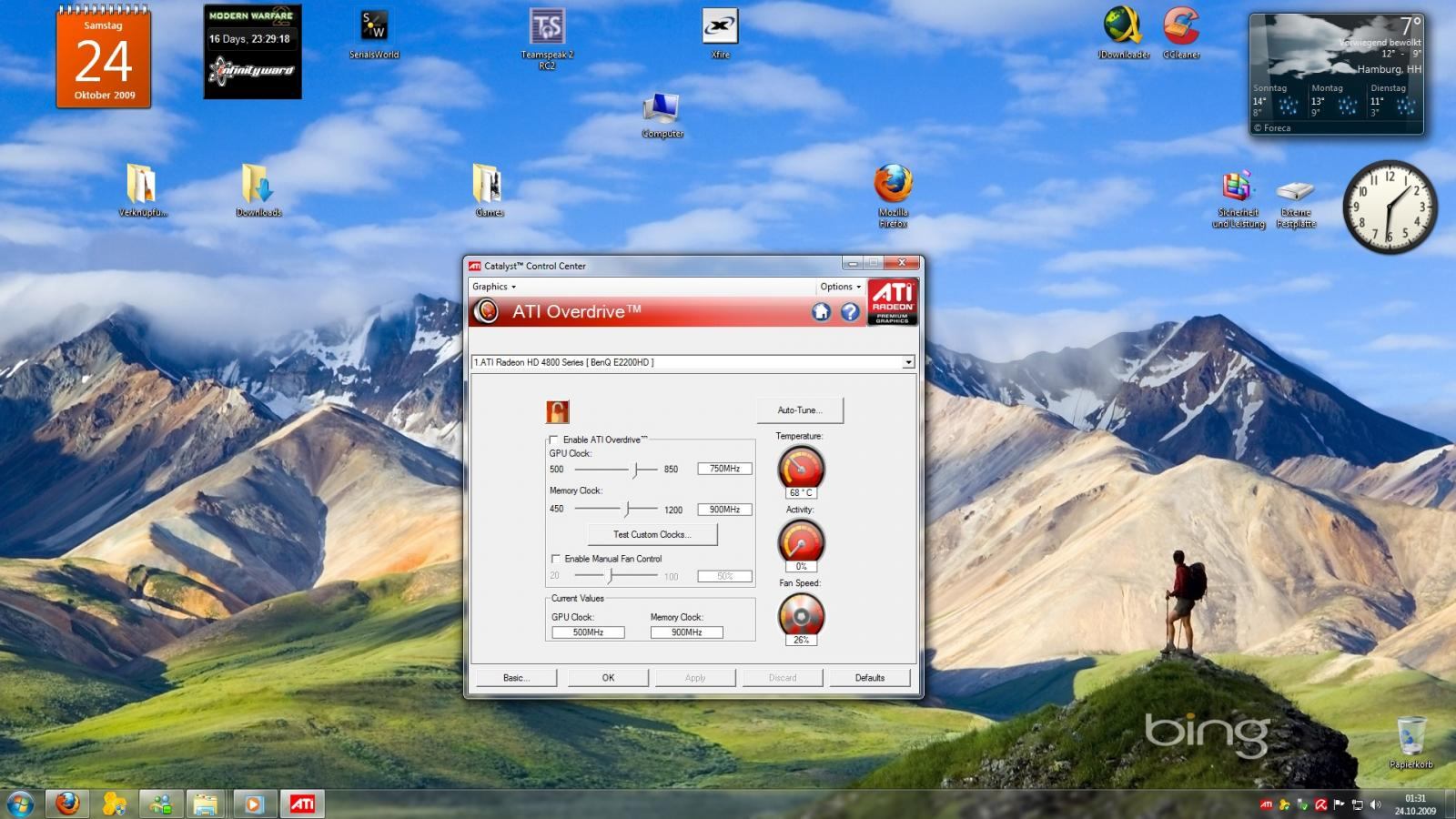Click the Apply button

click(x=695, y=678)
